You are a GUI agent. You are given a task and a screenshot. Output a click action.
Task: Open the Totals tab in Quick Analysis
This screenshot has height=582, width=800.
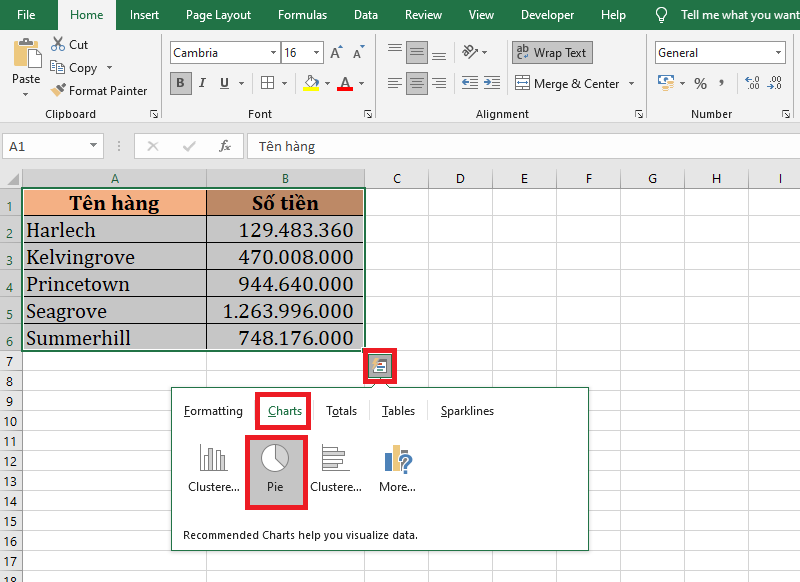[341, 411]
